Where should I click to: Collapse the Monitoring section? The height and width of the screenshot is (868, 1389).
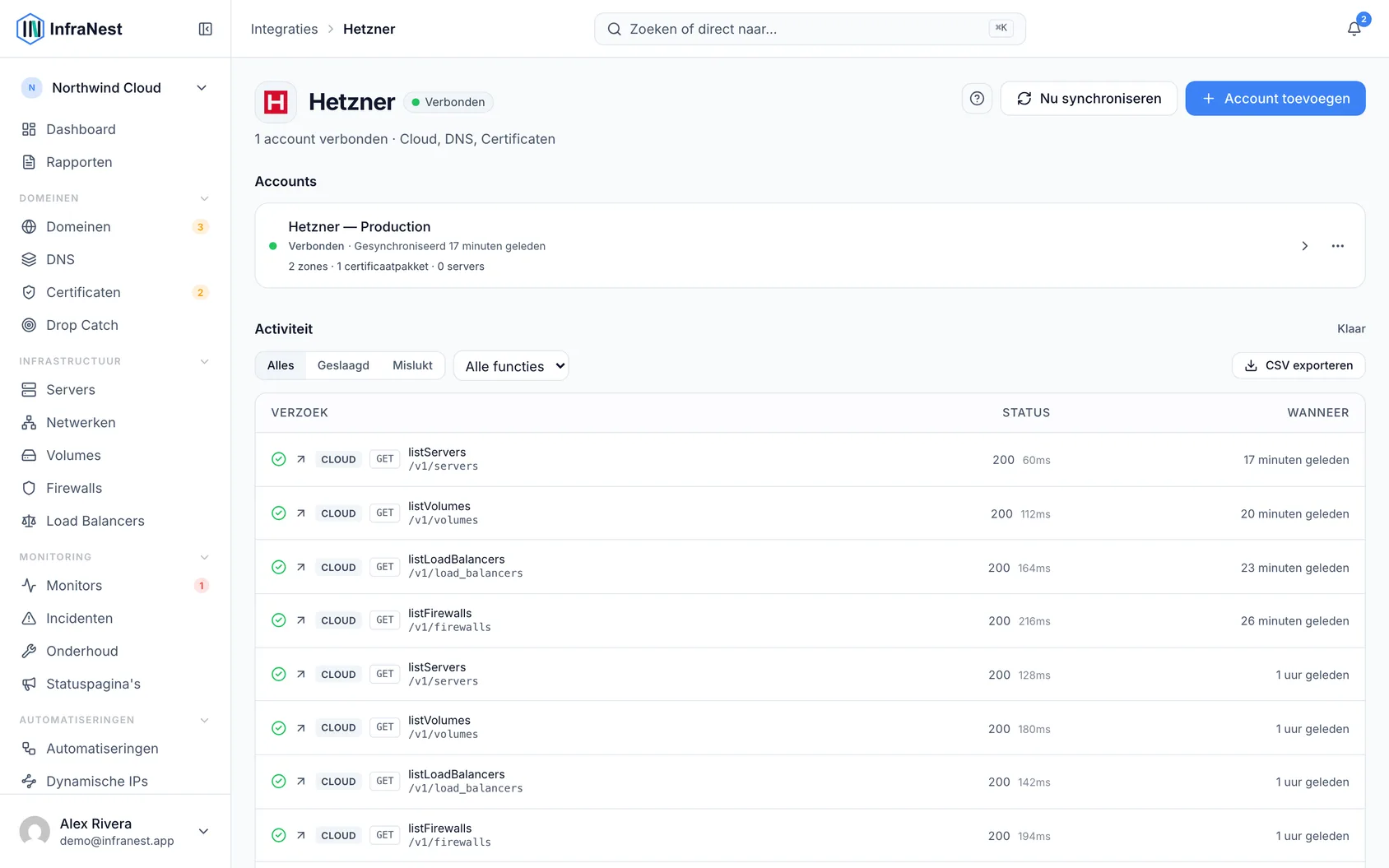[115, 557]
